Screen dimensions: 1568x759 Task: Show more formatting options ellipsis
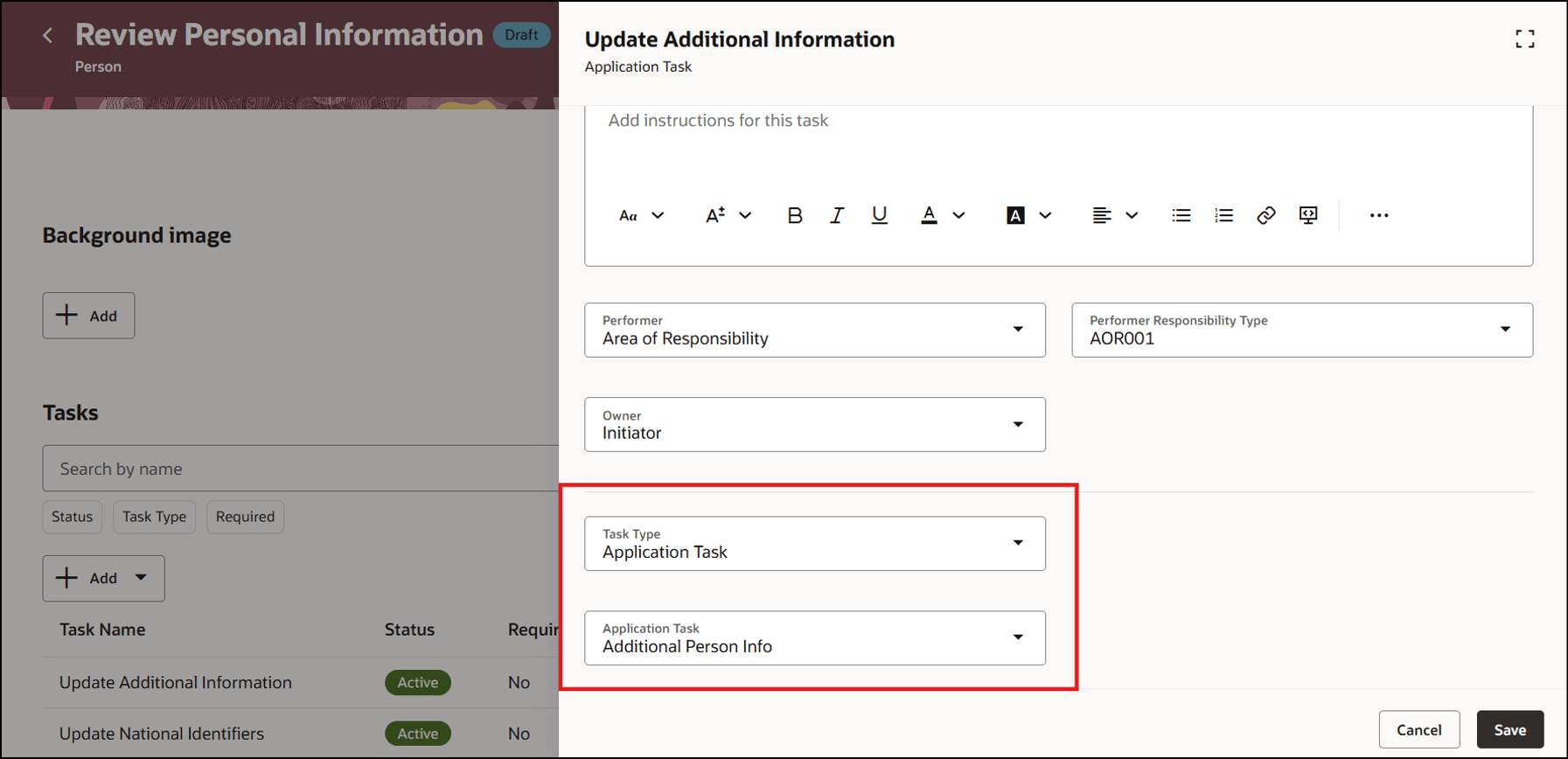coord(1379,215)
